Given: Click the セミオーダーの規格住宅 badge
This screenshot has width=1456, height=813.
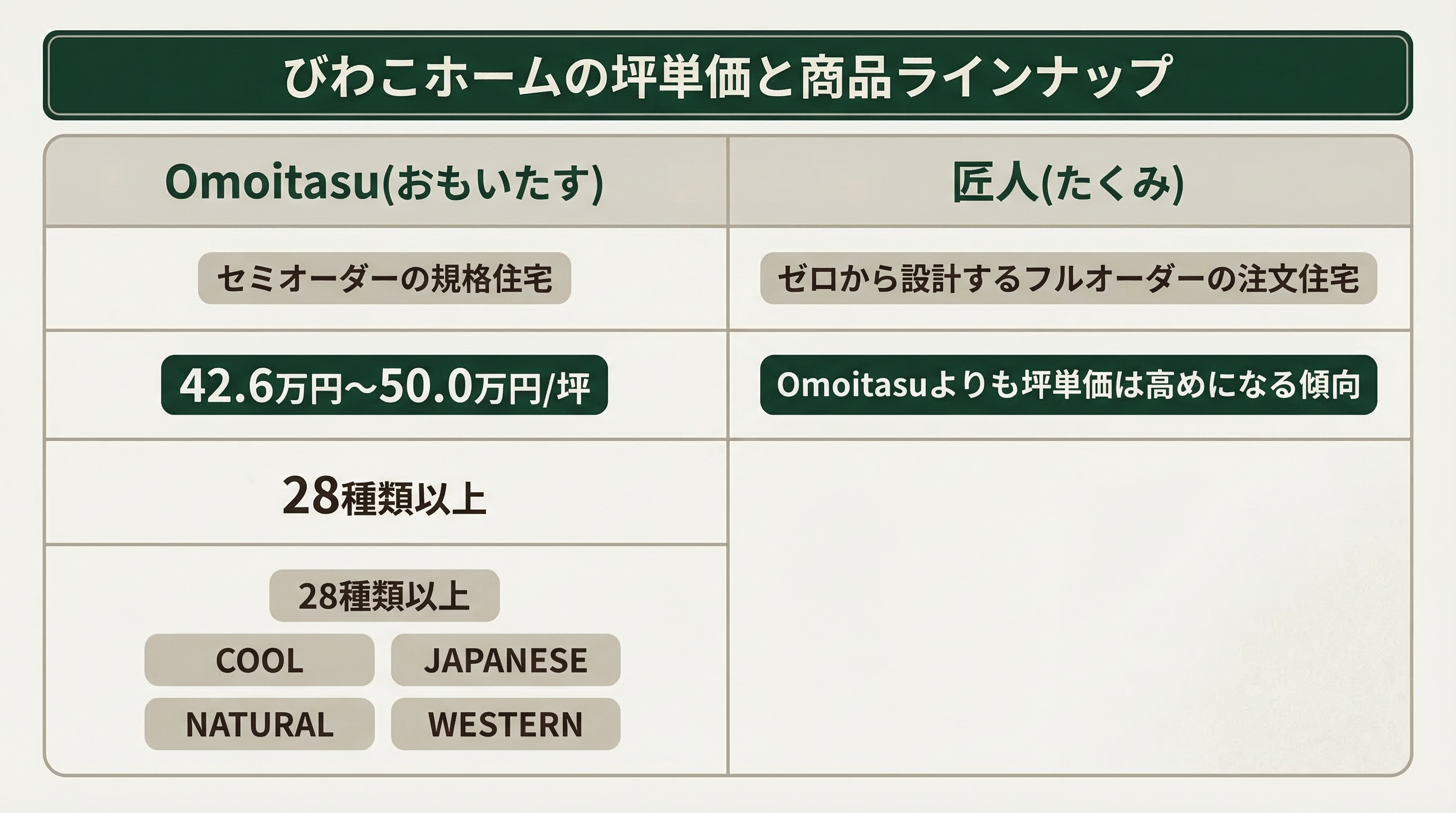Looking at the screenshot, I should pos(384,278).
